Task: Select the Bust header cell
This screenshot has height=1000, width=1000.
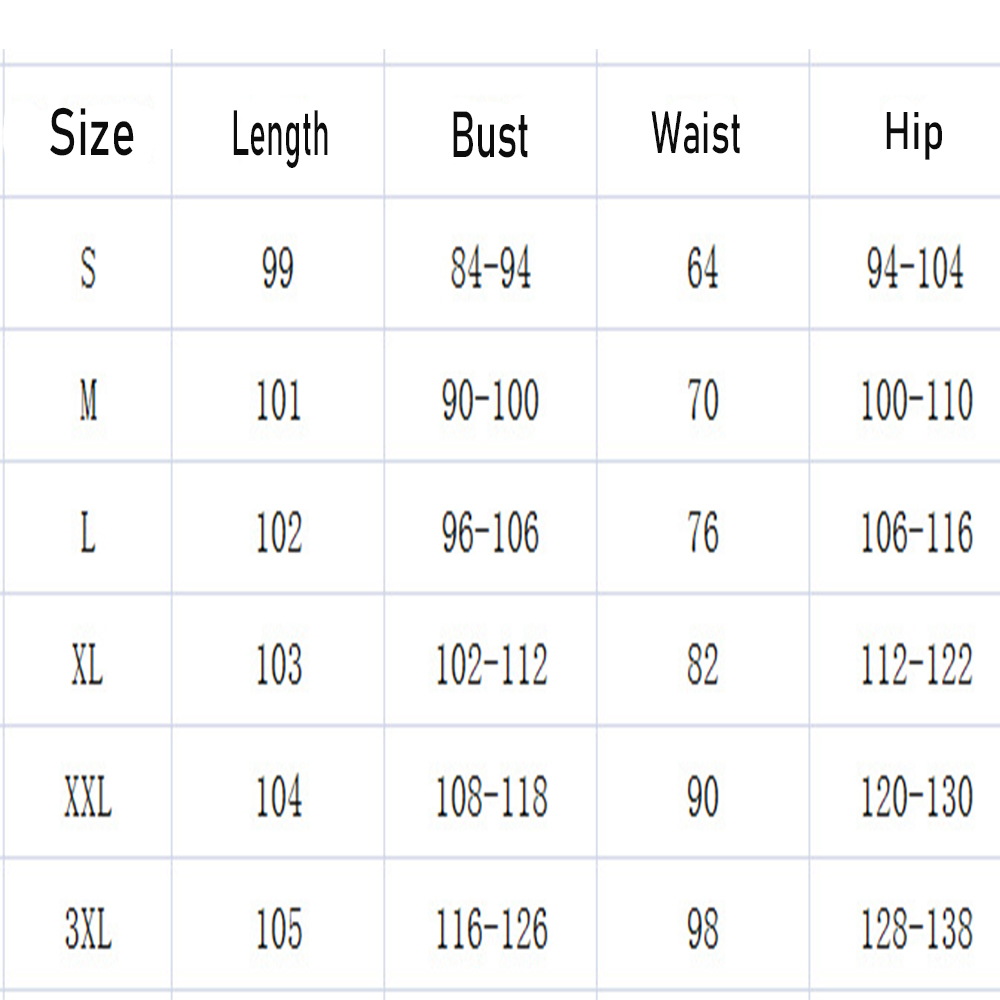Action: [x=490, y=135]
